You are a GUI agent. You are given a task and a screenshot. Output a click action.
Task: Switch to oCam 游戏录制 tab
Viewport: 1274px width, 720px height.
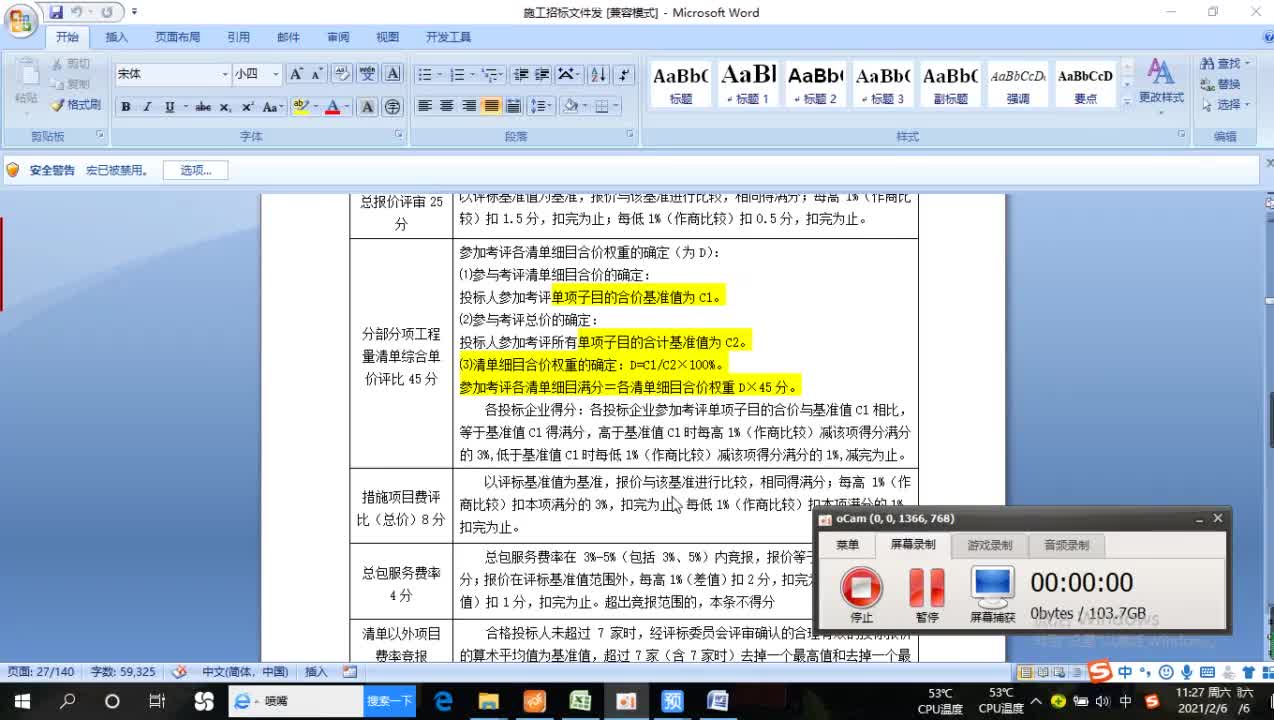[989, 545]
